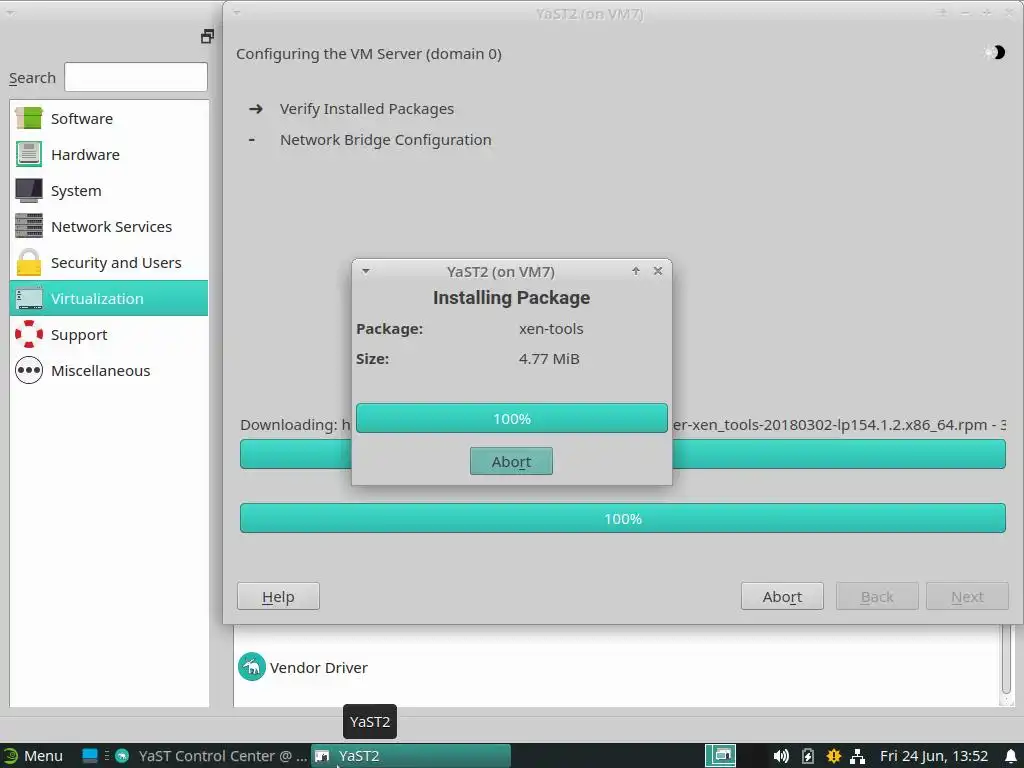1024x768 pixels.
Task: Select the Network Services category
Action: tap(109, 226)
